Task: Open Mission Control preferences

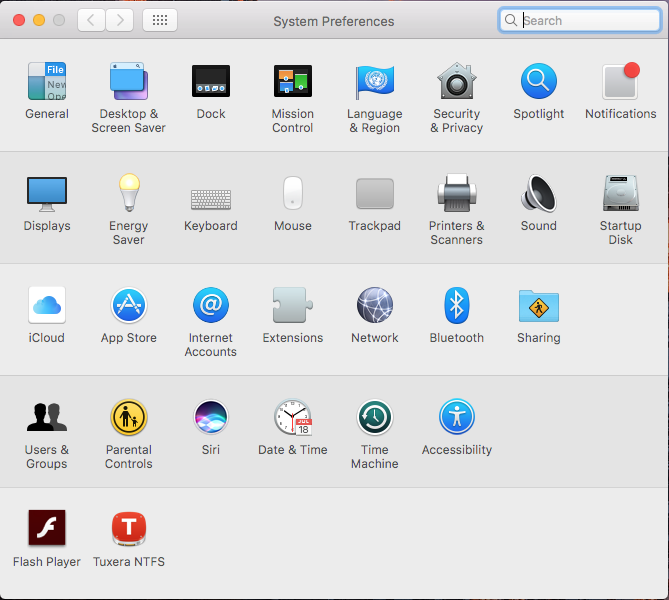Action: 293,82
